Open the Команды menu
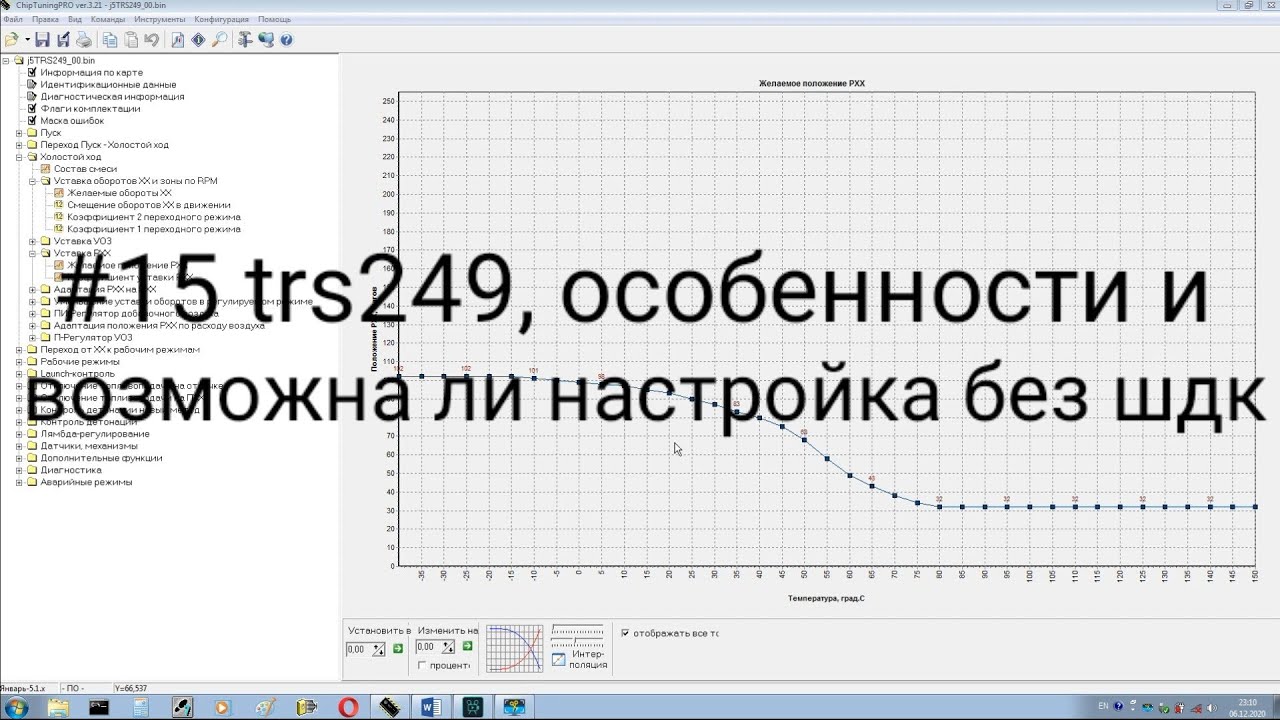The image size is (1280, 720). [x=108, y=19]
